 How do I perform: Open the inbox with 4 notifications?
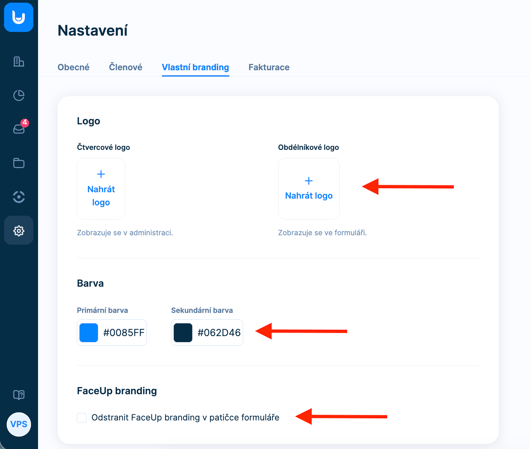19,128
